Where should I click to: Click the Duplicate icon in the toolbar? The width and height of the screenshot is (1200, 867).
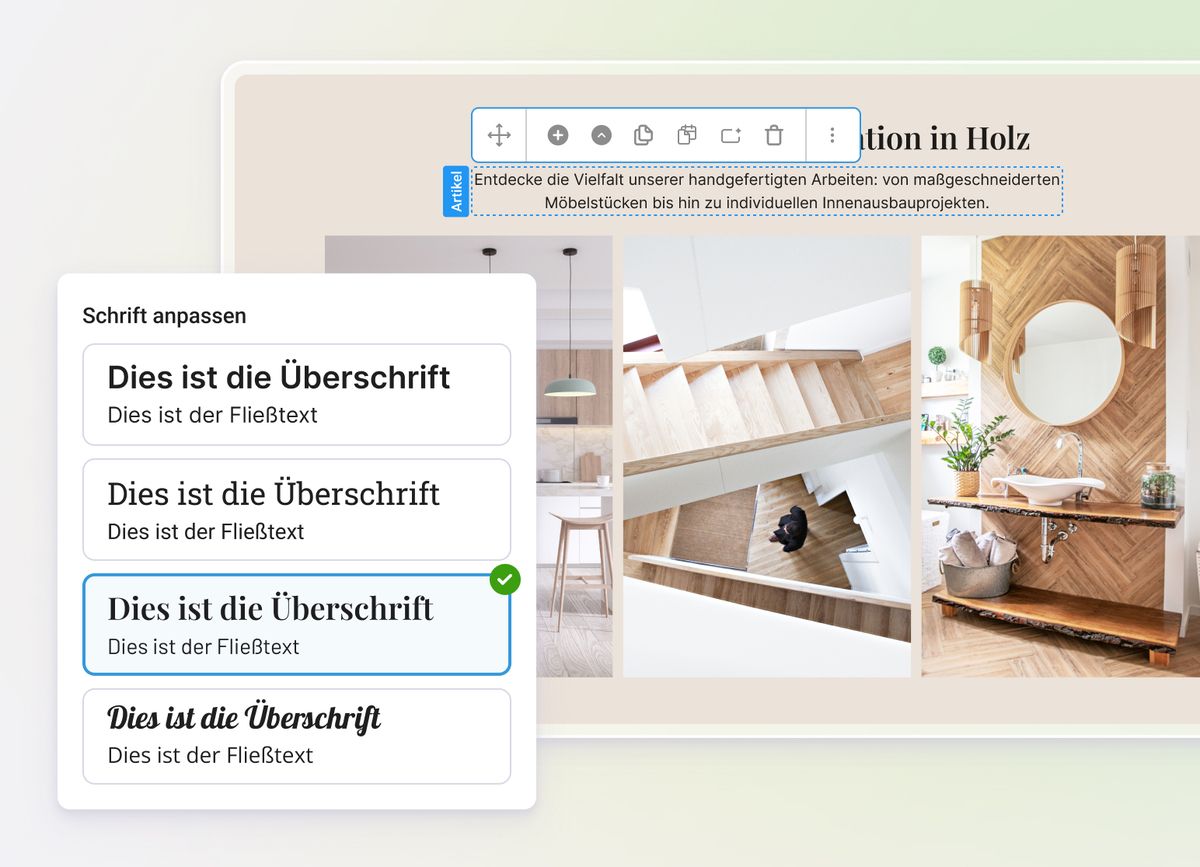pos(643,135)
